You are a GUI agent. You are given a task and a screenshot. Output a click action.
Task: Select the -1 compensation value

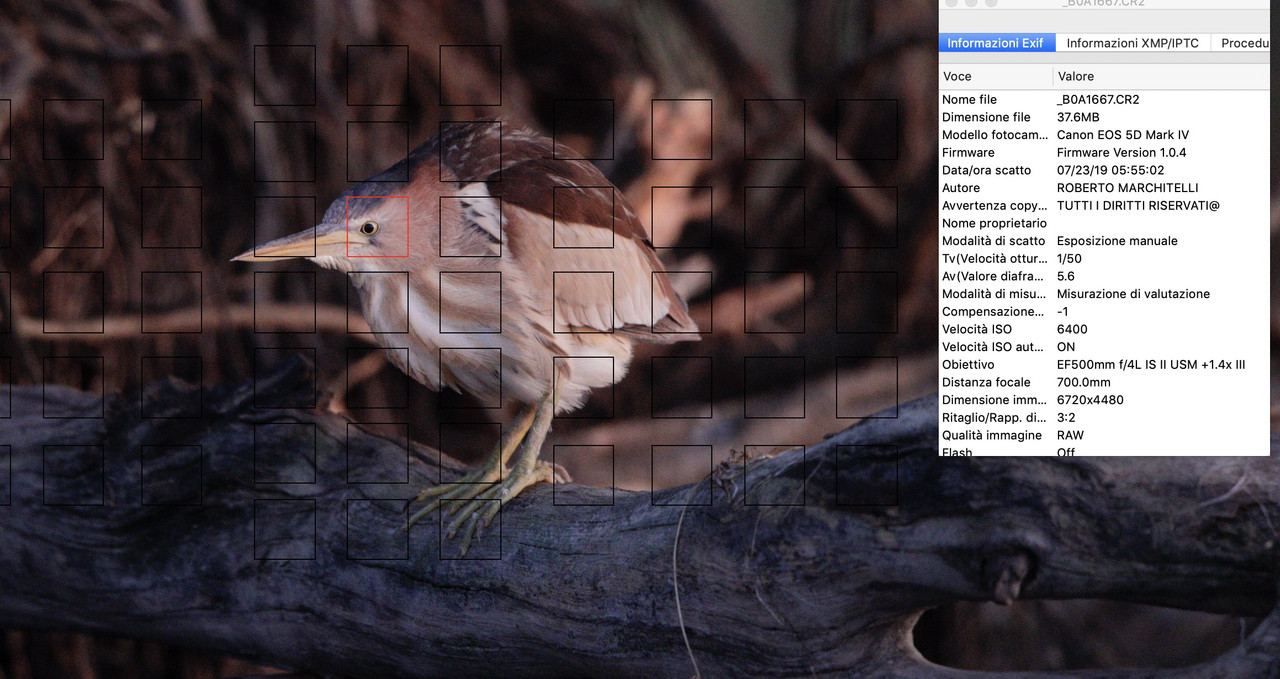(1063, 312)
